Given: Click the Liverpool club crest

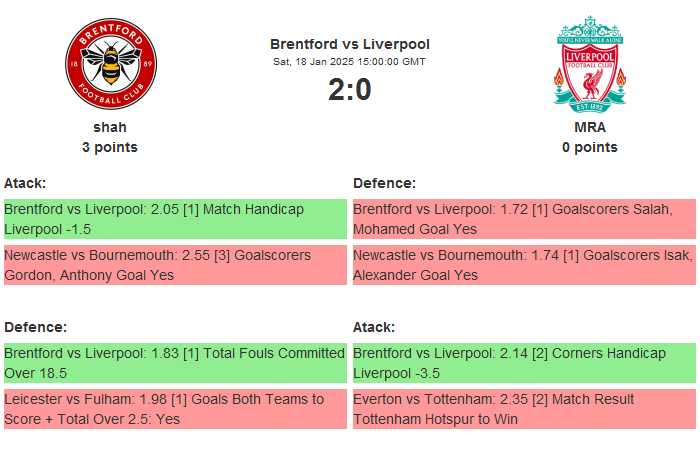Looking at the screenshot, I should pyautogui.click(x=589, y=64).
